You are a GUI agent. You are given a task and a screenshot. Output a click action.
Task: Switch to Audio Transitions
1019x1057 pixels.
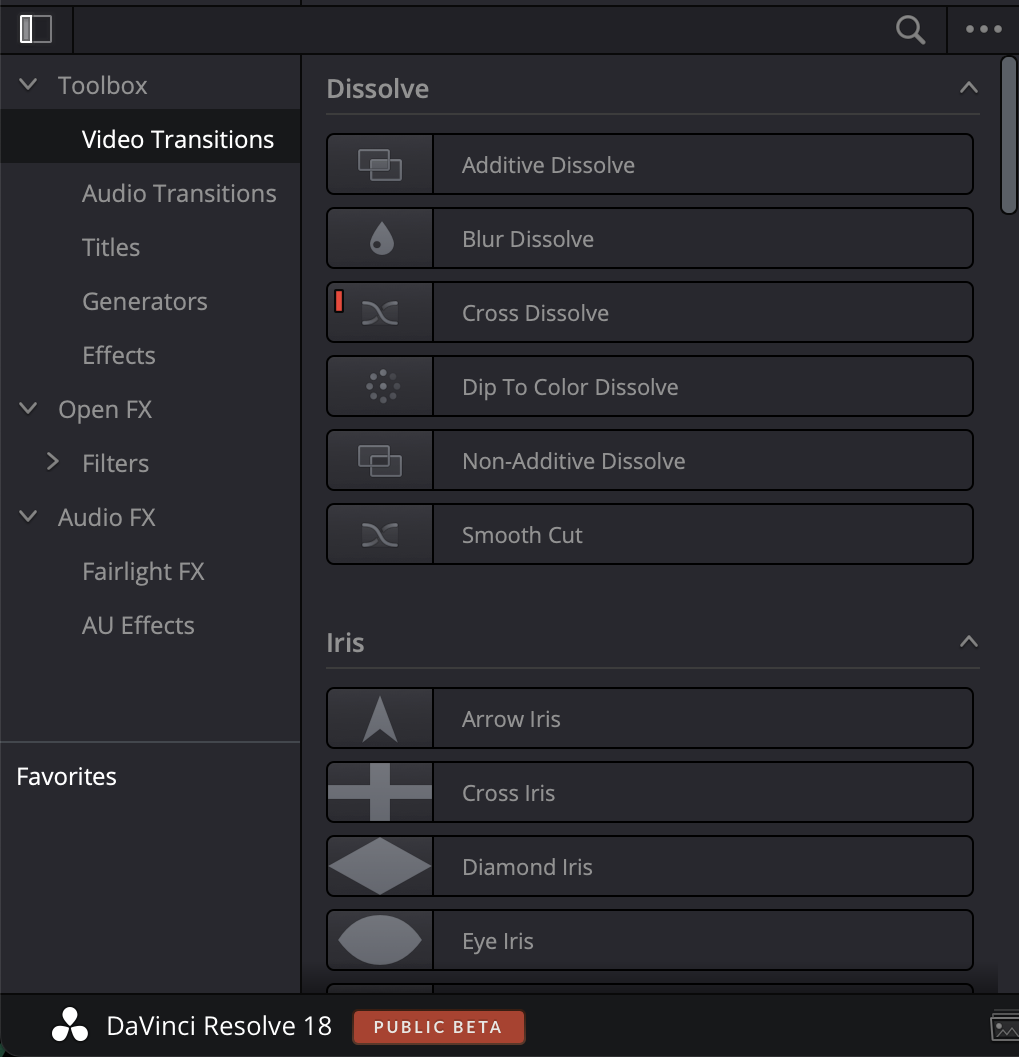(180, 192)
